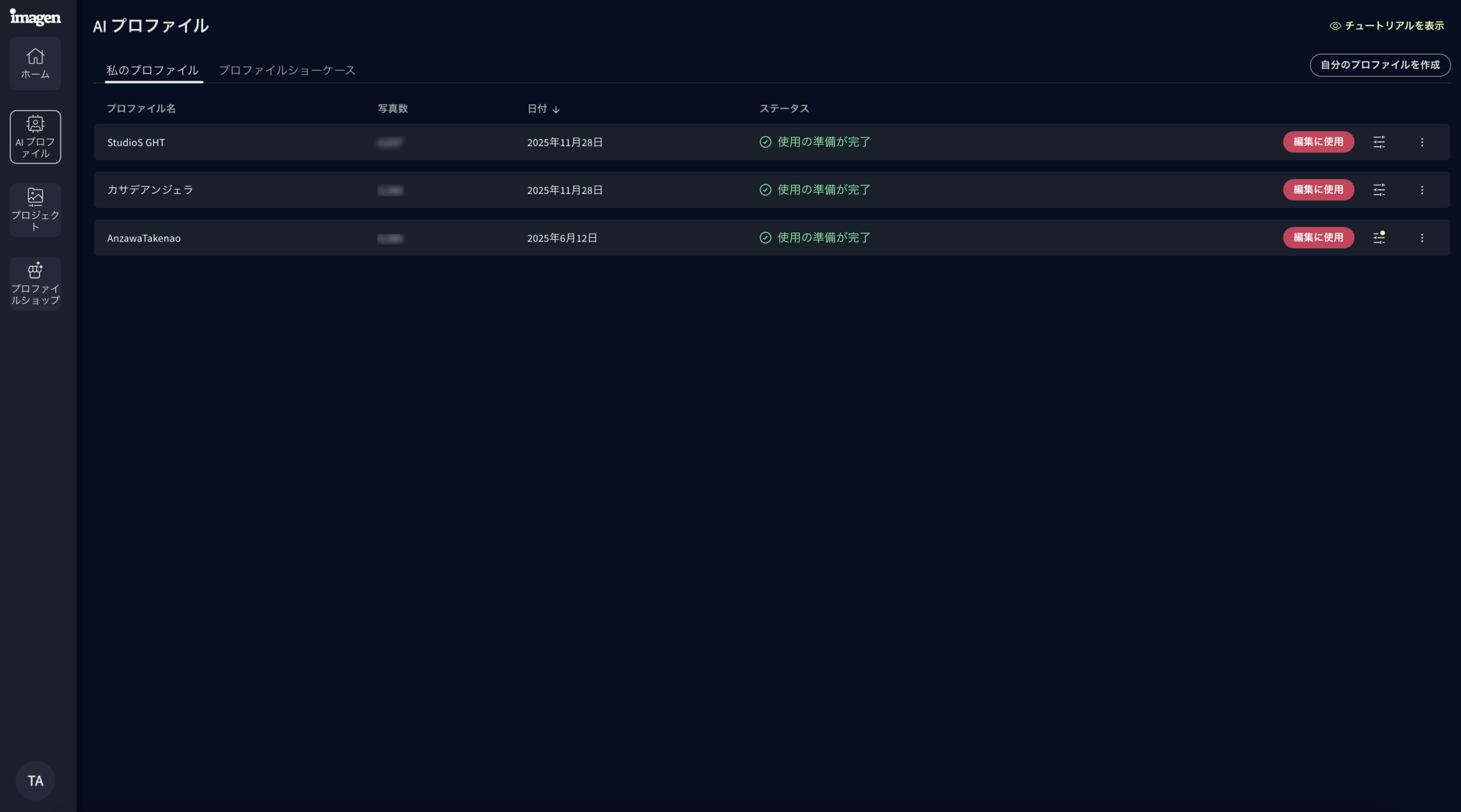Select the カサデアンジェラ profile row name

150,190
